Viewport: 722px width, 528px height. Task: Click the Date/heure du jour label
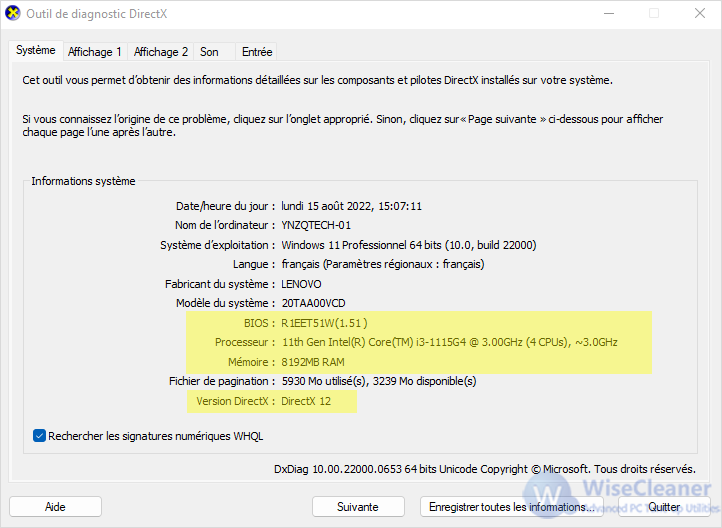225,206
